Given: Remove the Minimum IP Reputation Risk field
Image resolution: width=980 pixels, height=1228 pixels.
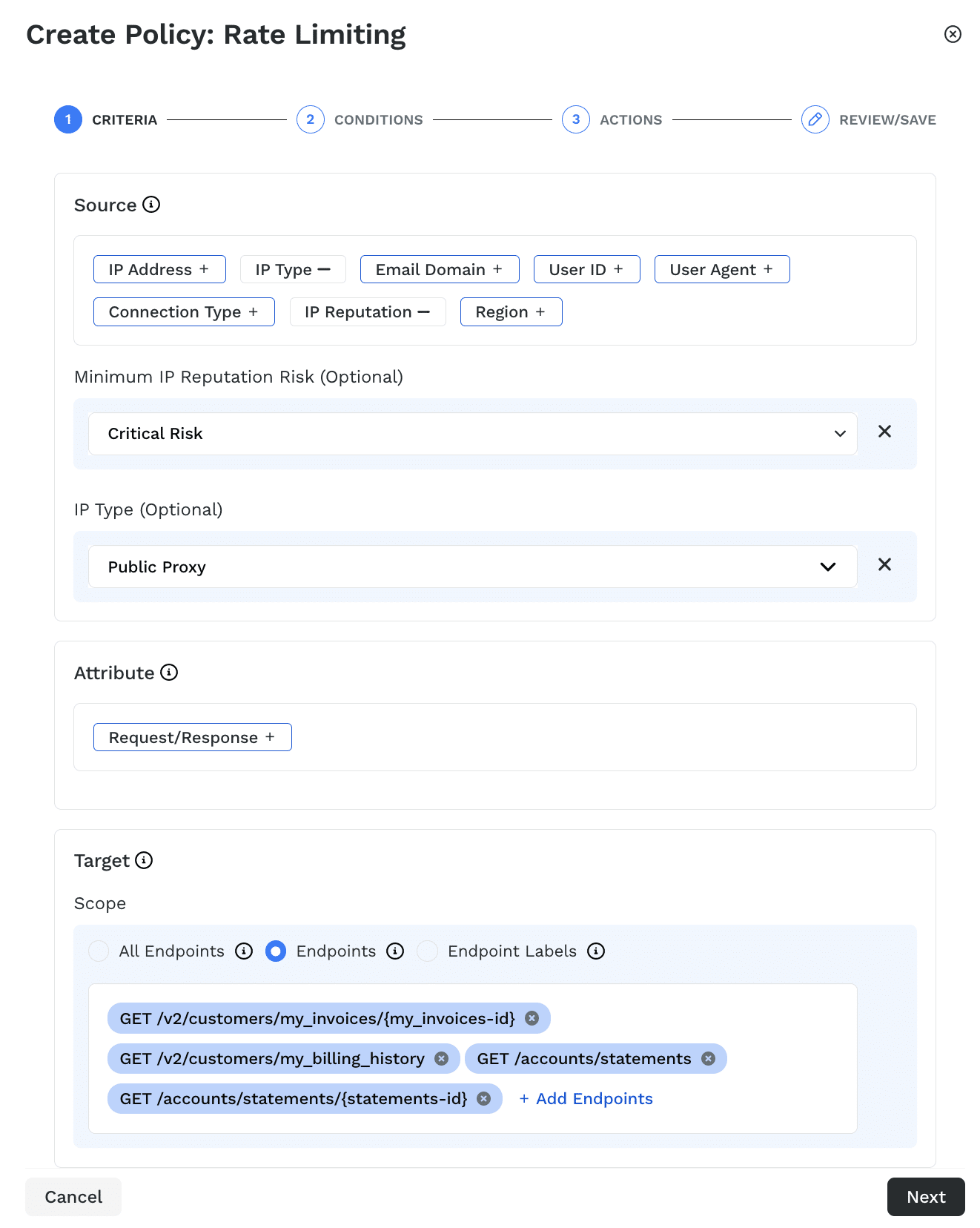Looking at the screenshot, I should click(x=884, y=432).
